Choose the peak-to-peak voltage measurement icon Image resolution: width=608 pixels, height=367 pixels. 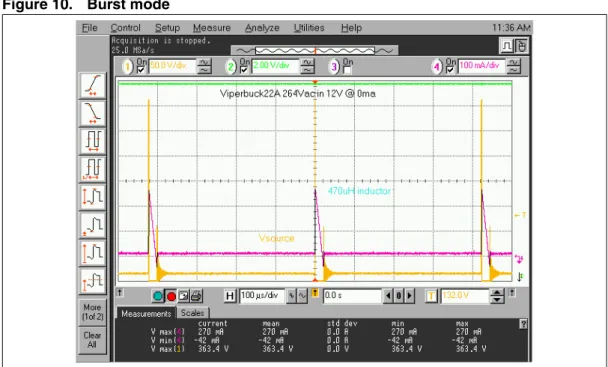click(x=92, y=197)
